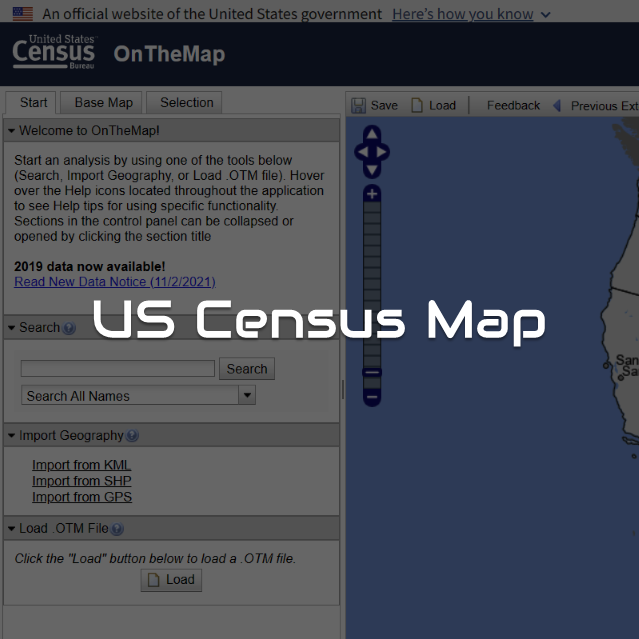Click the US flag icon in banner
This screenshot has width=639, height=639.
23,14
